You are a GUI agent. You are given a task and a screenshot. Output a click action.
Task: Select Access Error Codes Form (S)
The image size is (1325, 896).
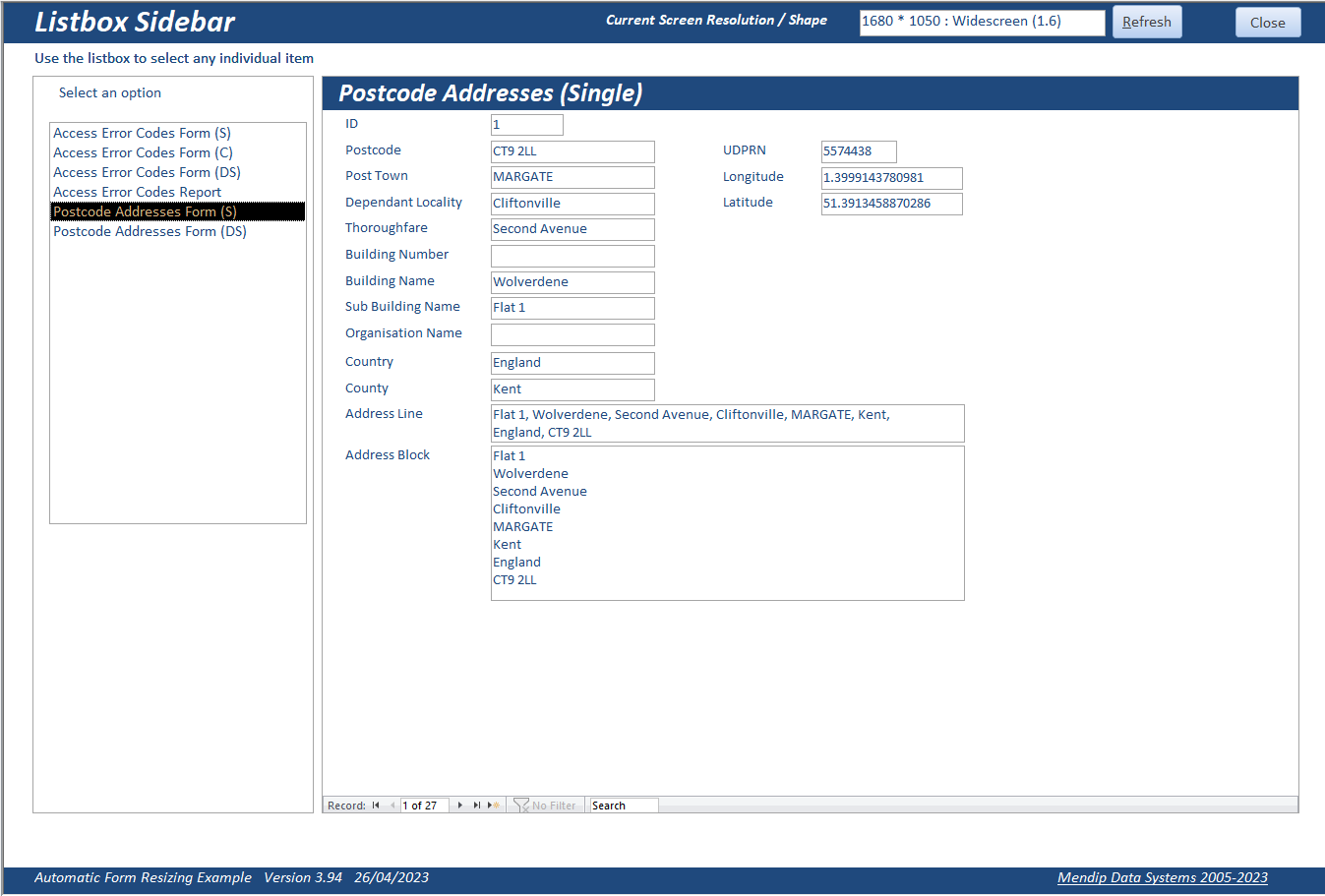(178, 133)
